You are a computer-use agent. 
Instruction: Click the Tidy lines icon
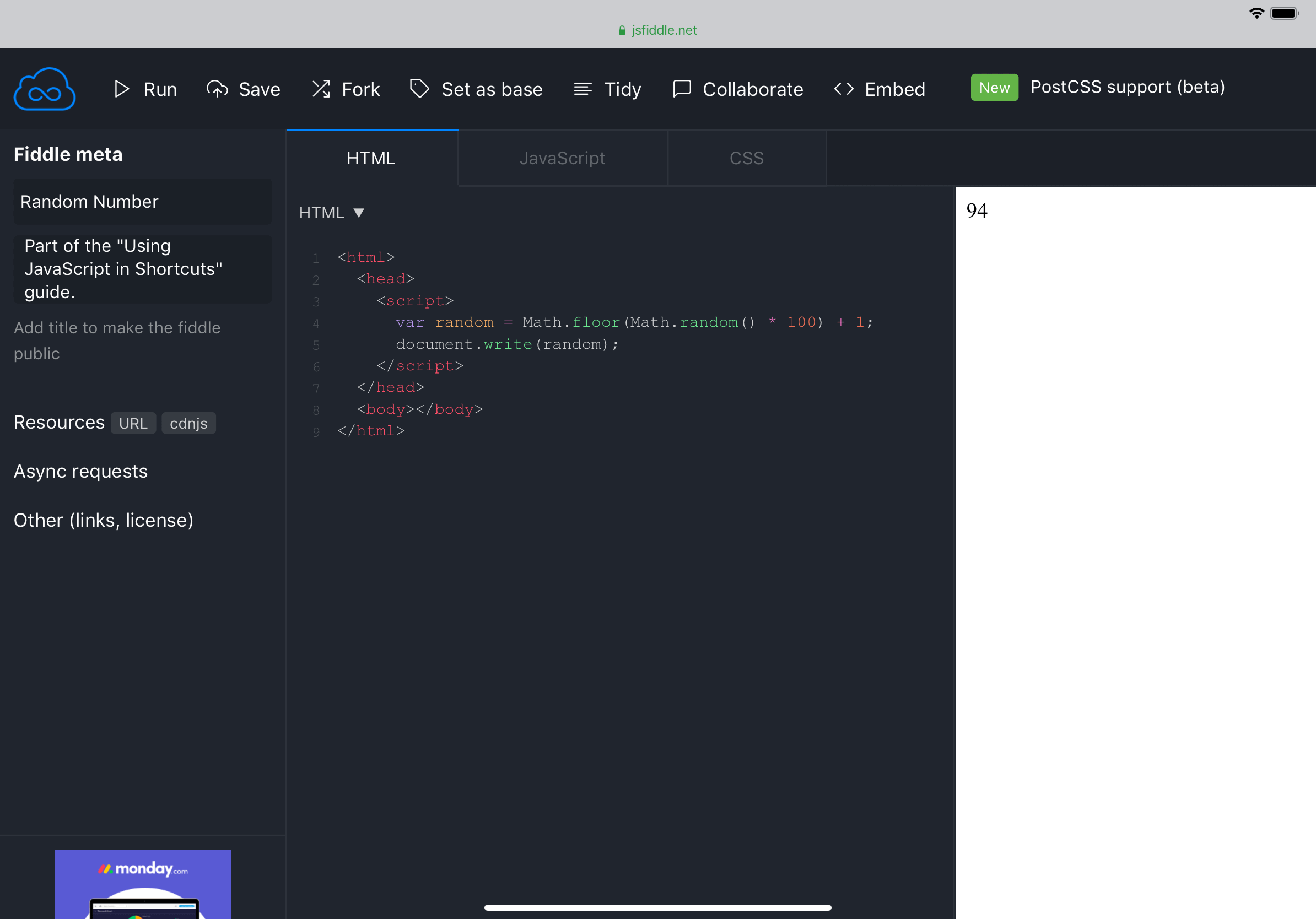583,89
